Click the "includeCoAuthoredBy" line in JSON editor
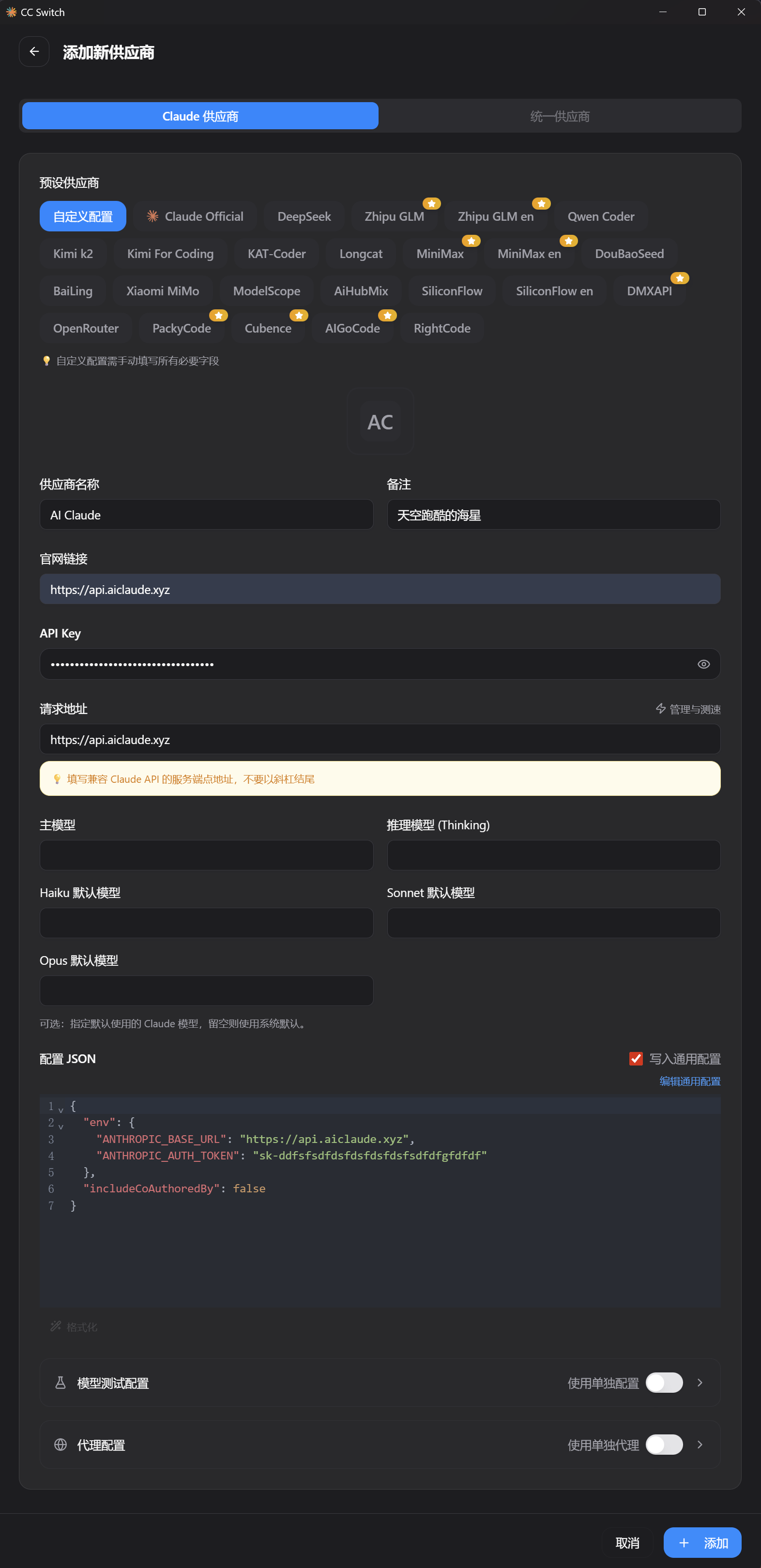The height and width of the screenshot is (1568, 761). (x=174, y=1189)
